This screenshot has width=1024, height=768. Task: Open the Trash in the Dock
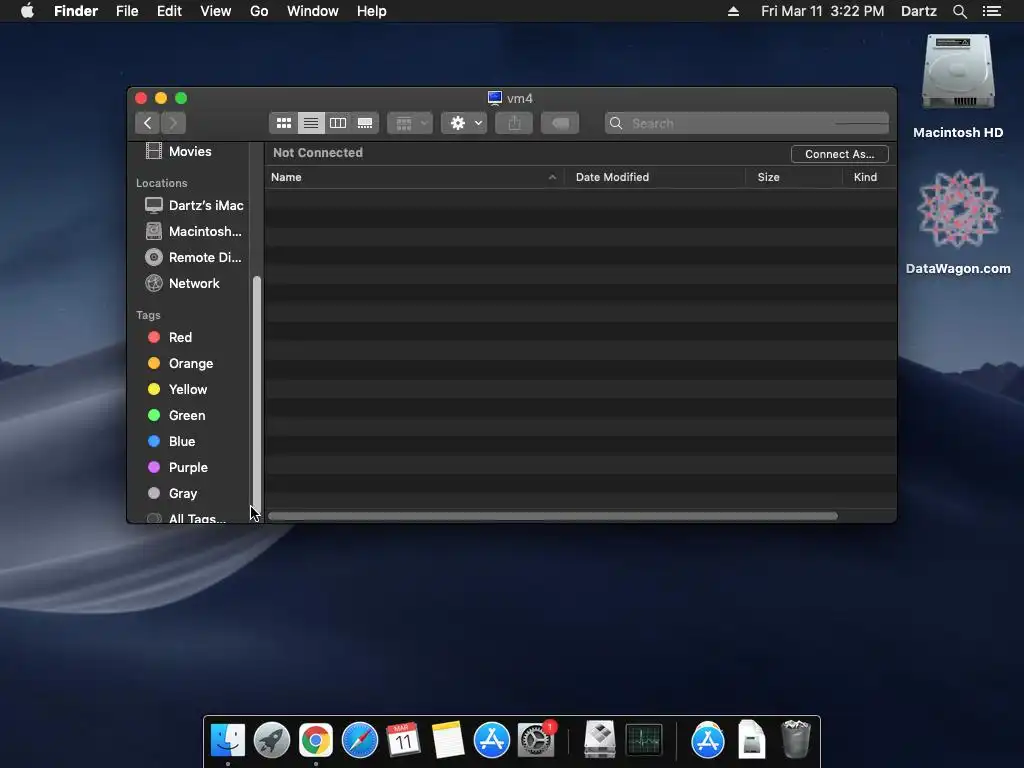tap(795, 740)
